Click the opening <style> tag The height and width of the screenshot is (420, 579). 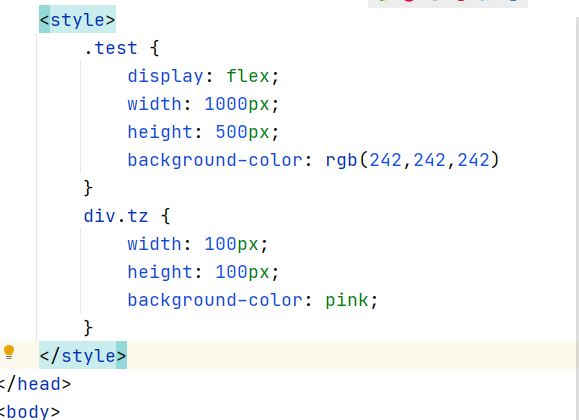[78, 20]
